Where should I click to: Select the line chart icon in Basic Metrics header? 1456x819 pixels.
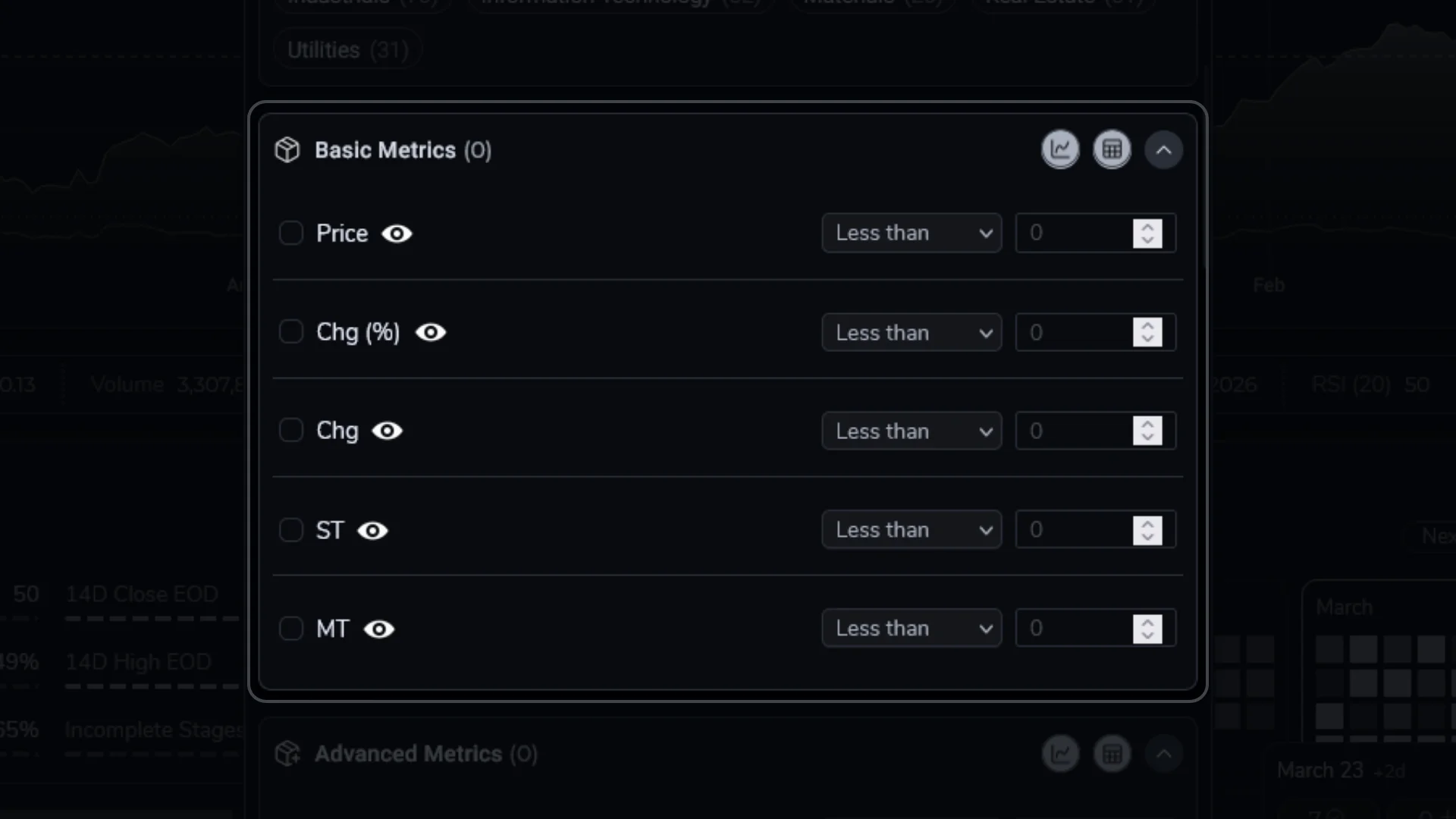pos(1059,149)
